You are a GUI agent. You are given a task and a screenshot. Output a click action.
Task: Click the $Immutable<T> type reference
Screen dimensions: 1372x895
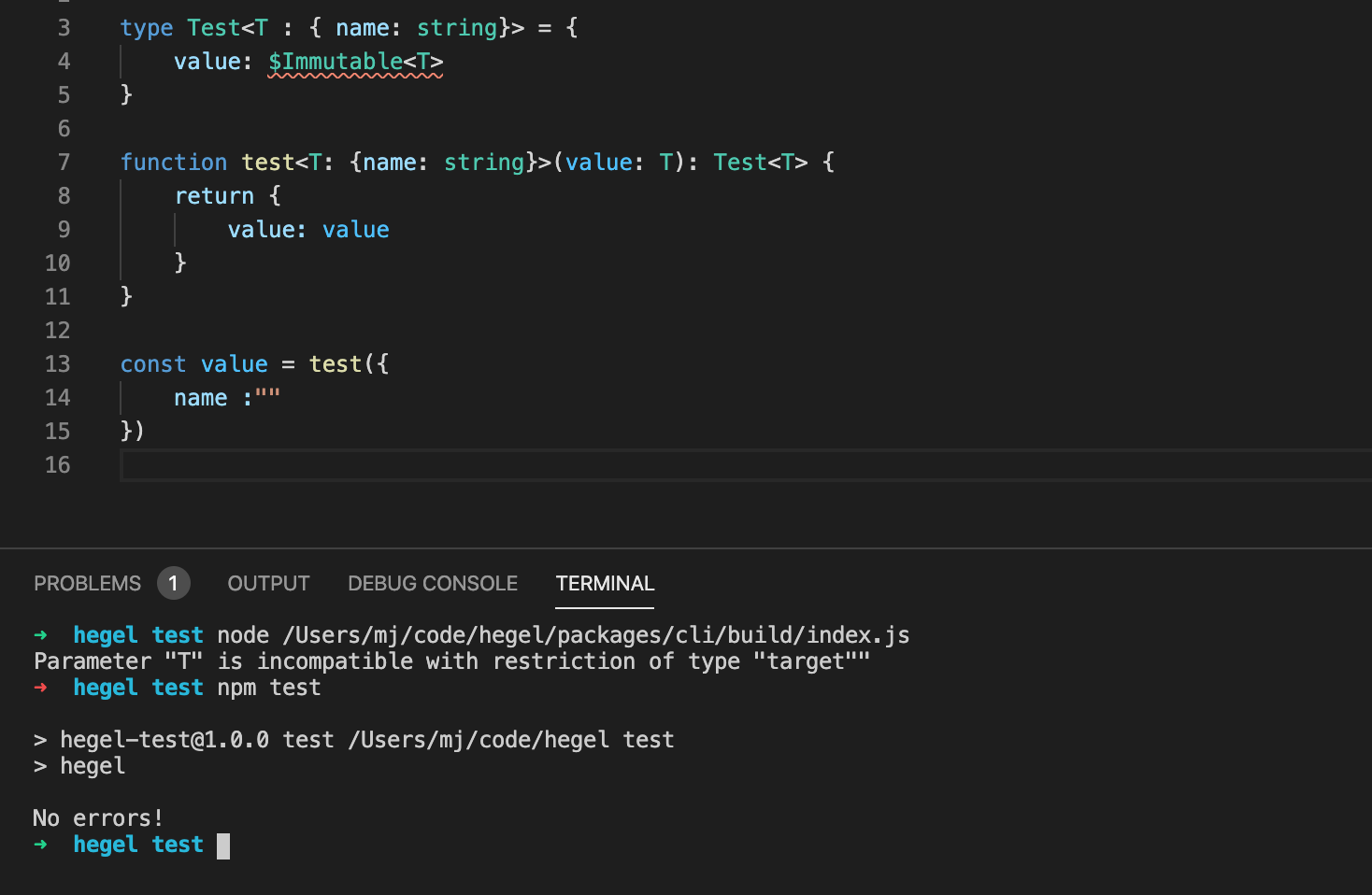pyautogui.click(x=355, y=61)
